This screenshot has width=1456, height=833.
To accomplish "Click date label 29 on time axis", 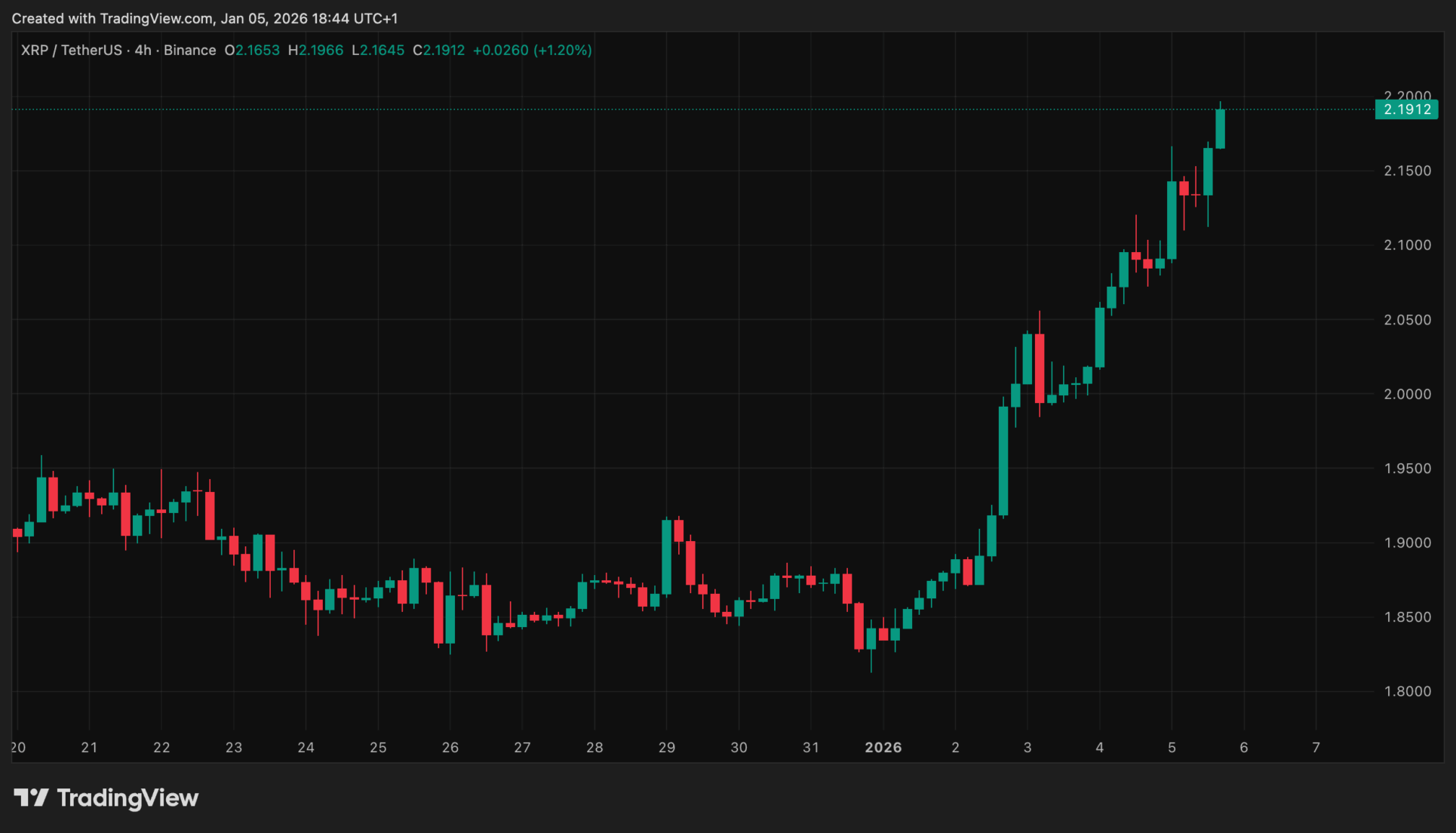I will tap(666, 747).
